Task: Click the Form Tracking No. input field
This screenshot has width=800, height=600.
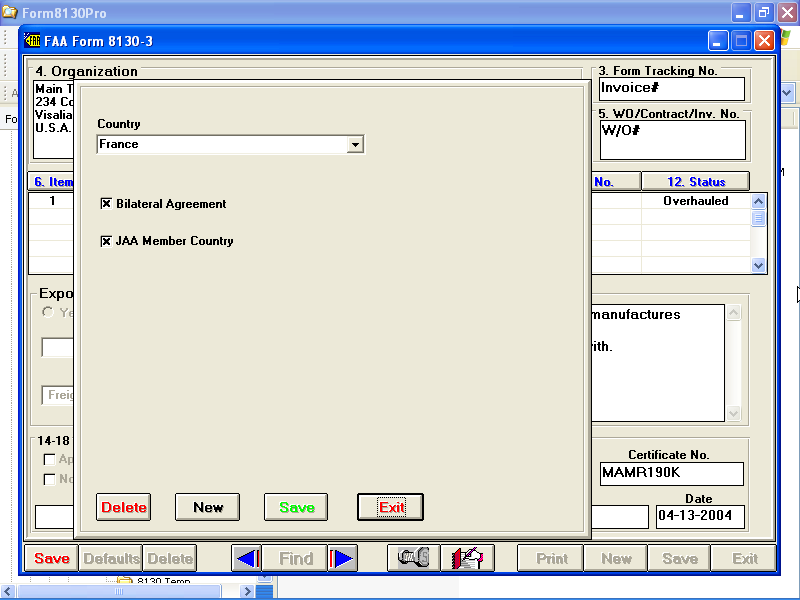Action: coord(671,88)
